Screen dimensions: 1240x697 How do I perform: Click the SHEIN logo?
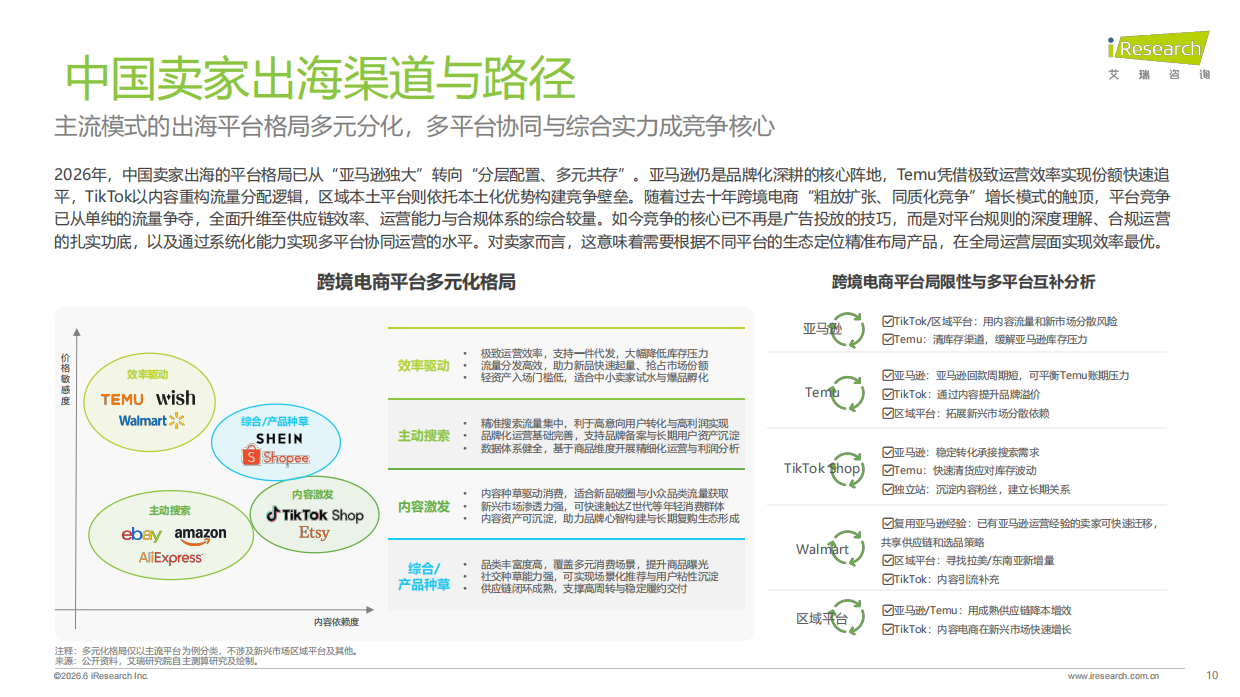[x=279, y=438]
